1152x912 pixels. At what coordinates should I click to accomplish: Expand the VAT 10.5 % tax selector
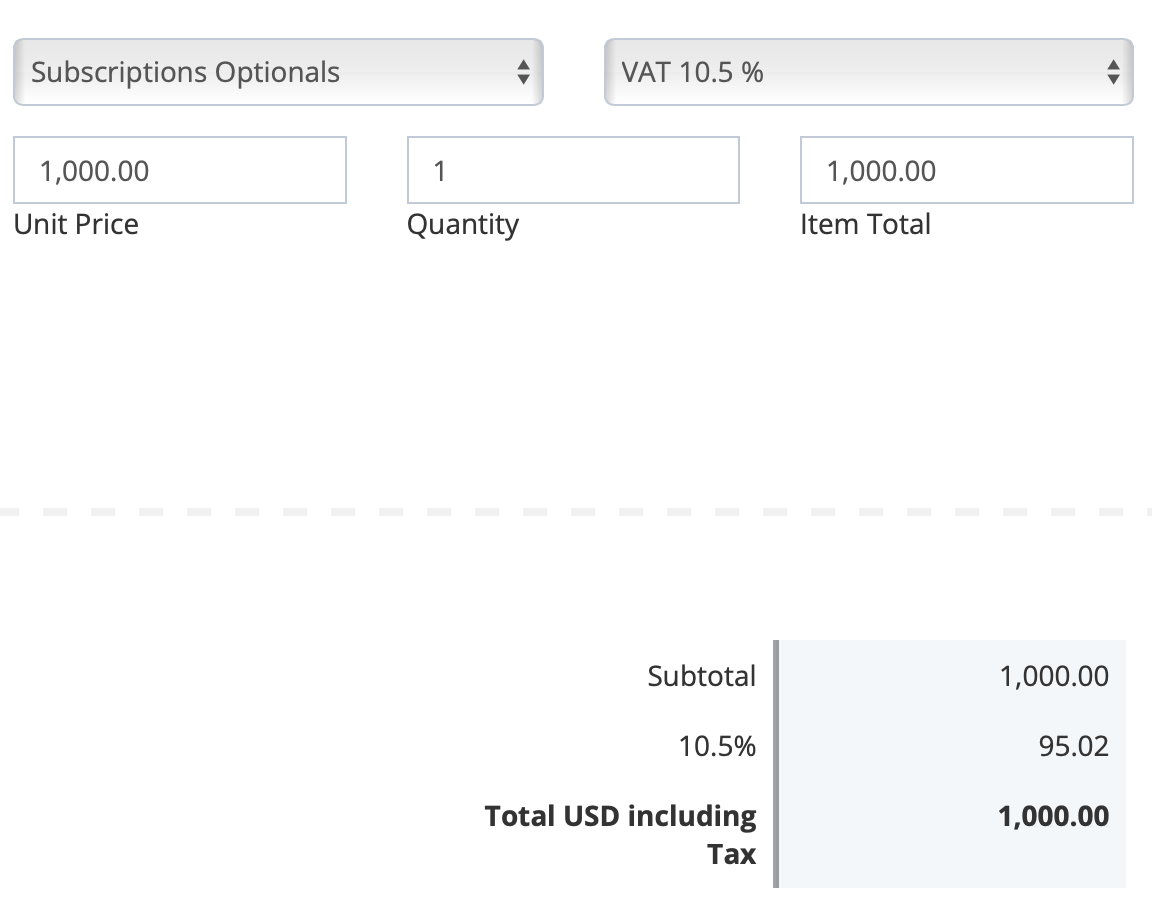(x=850, y=72)
